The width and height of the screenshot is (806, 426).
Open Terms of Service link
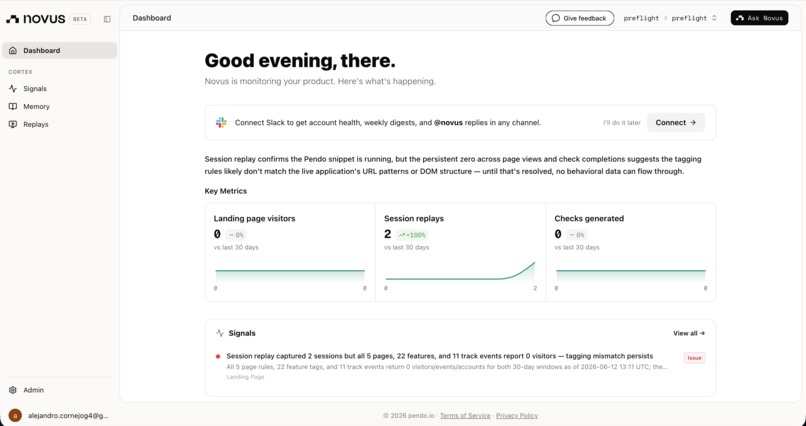click(465, 416)
